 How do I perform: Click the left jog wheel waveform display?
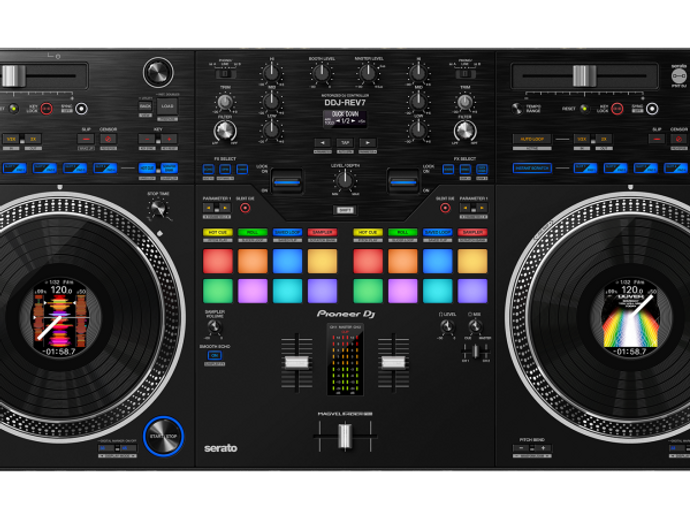tap(60, 317)
